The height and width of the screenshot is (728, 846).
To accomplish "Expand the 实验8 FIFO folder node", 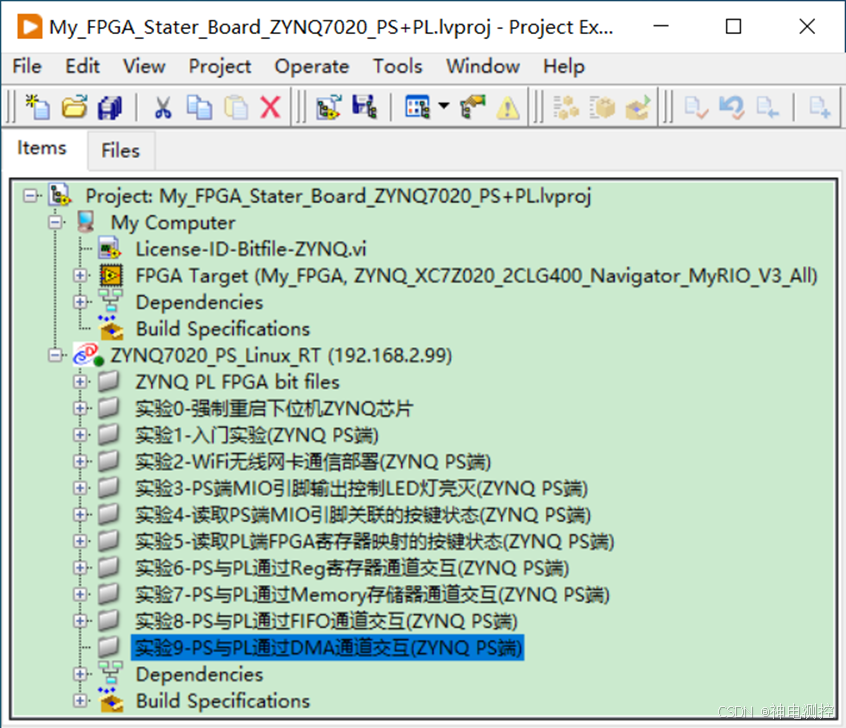I will (80, 621).
